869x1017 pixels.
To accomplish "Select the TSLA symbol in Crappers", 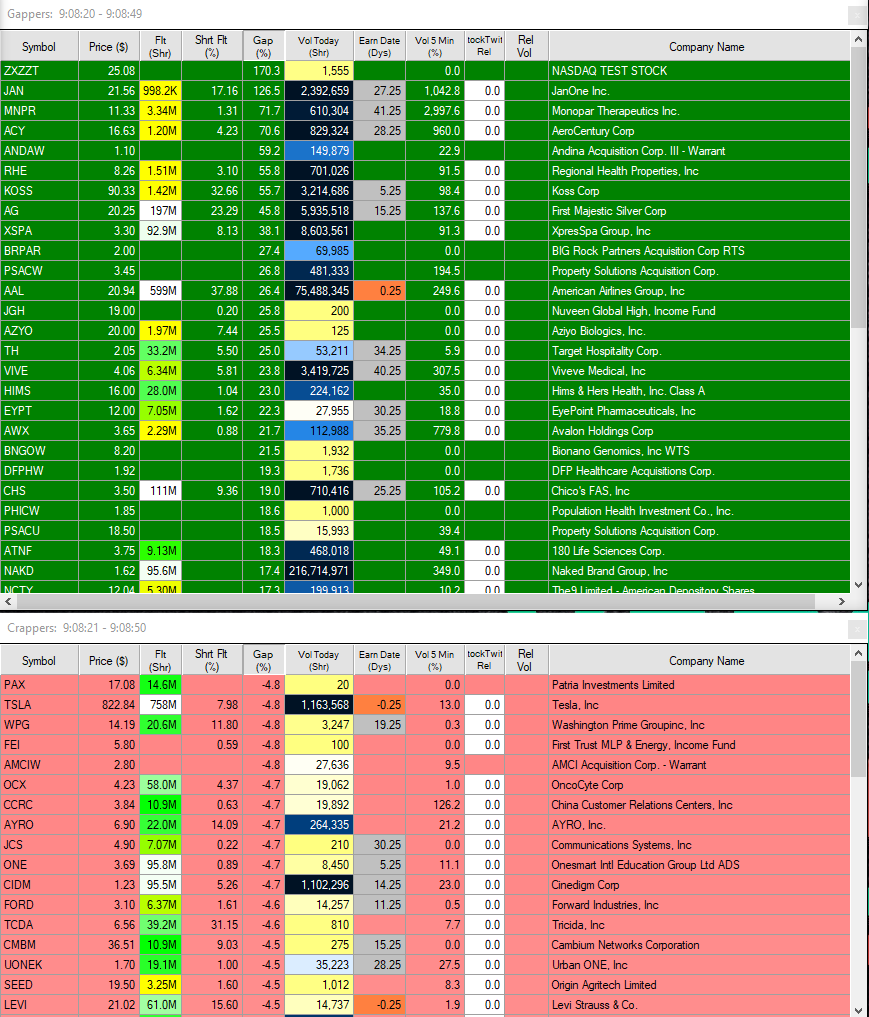I will pyautogui.click(x=40, y=705).
